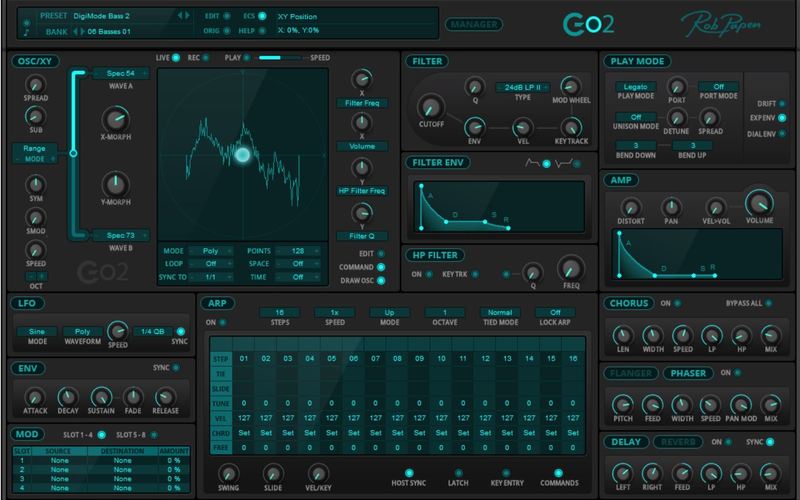
Task: Toggle the LIVE indicator on XY pad
Action: click(x=176, y=58)
